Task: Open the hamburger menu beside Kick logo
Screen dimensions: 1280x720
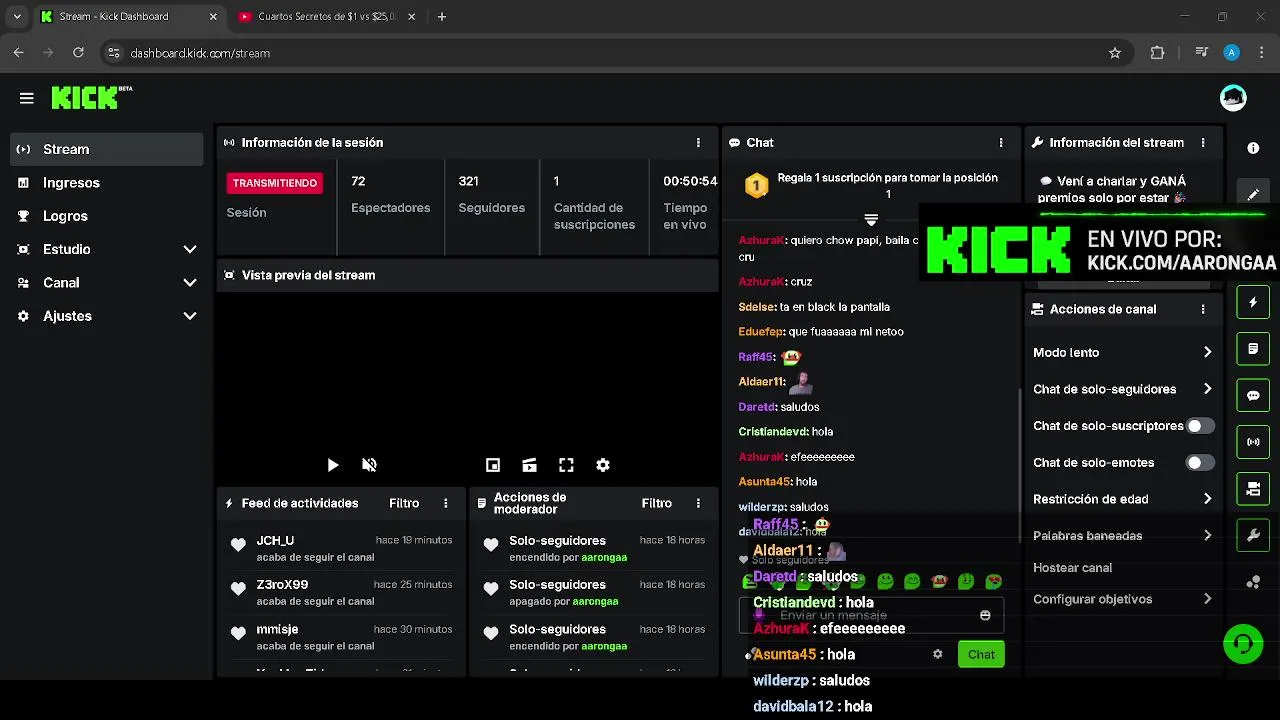Action: pyautogui.click(x=27, y=98)
